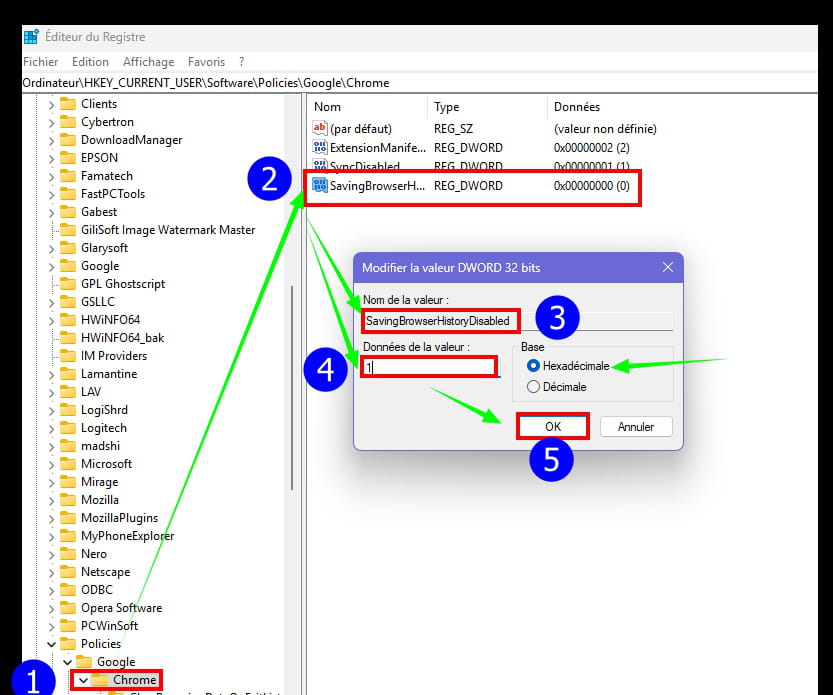Click the registry path address bar

coord(420,83)
